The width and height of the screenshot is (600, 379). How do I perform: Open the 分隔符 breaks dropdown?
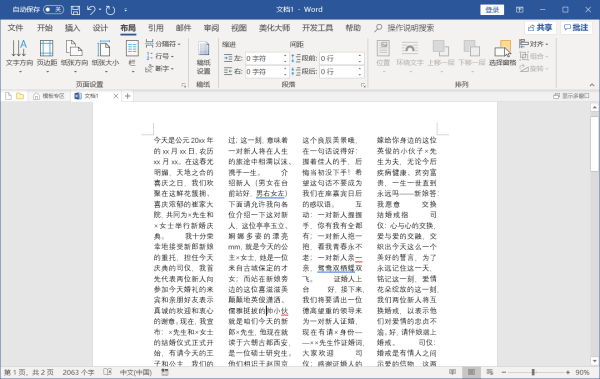pos(163,44)
